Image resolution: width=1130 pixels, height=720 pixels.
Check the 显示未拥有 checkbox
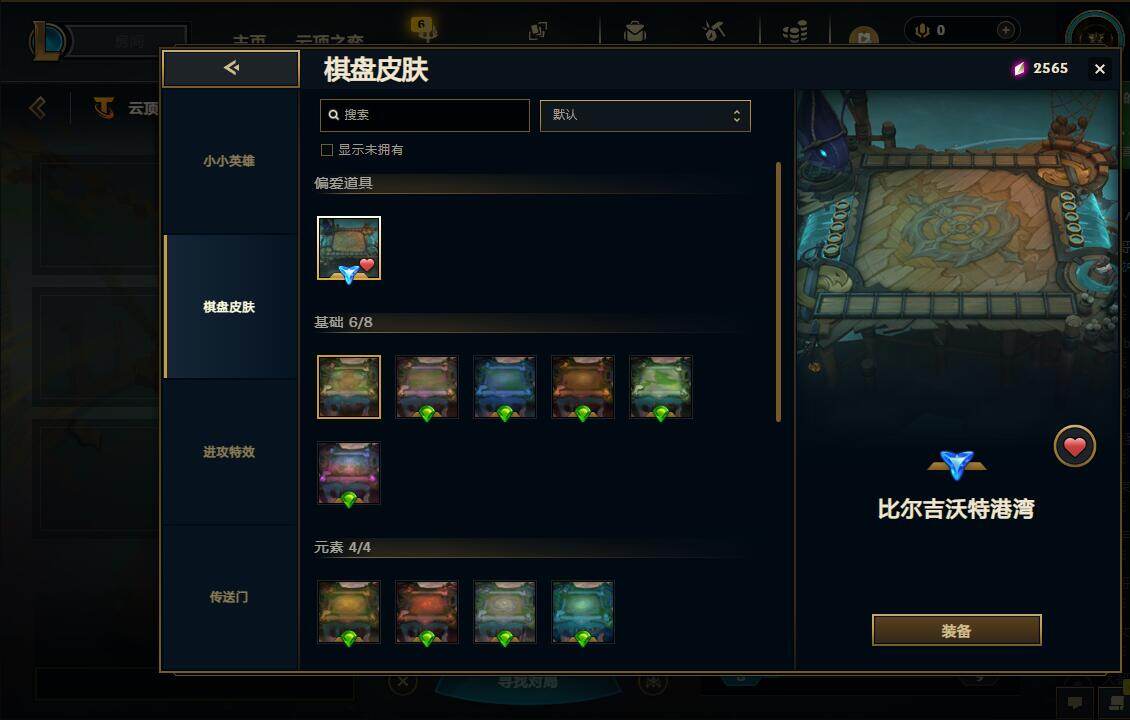[326, 150]
